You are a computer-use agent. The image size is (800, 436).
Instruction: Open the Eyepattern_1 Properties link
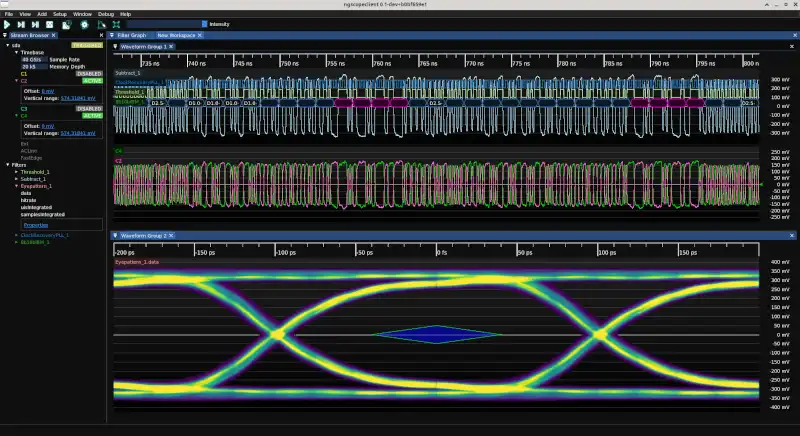pyautogui.click(x=36, y=225)
